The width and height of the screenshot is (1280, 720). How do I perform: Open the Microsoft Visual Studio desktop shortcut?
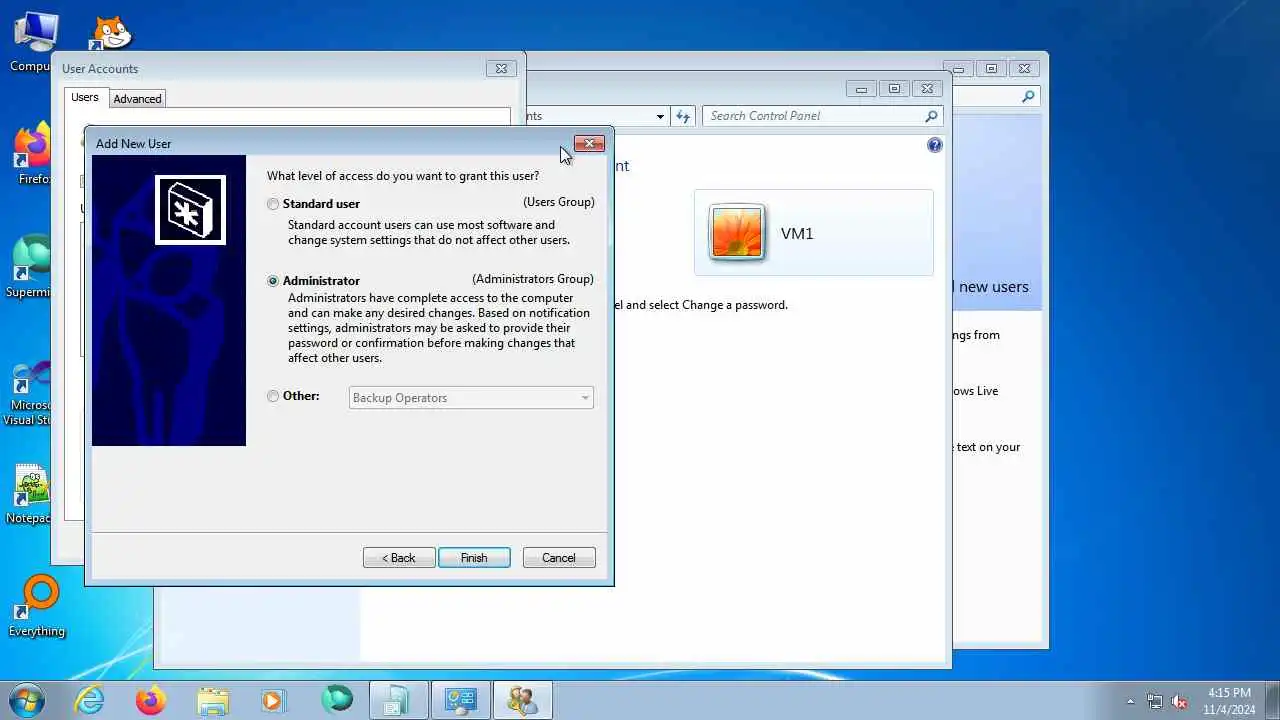pos(30,394)
